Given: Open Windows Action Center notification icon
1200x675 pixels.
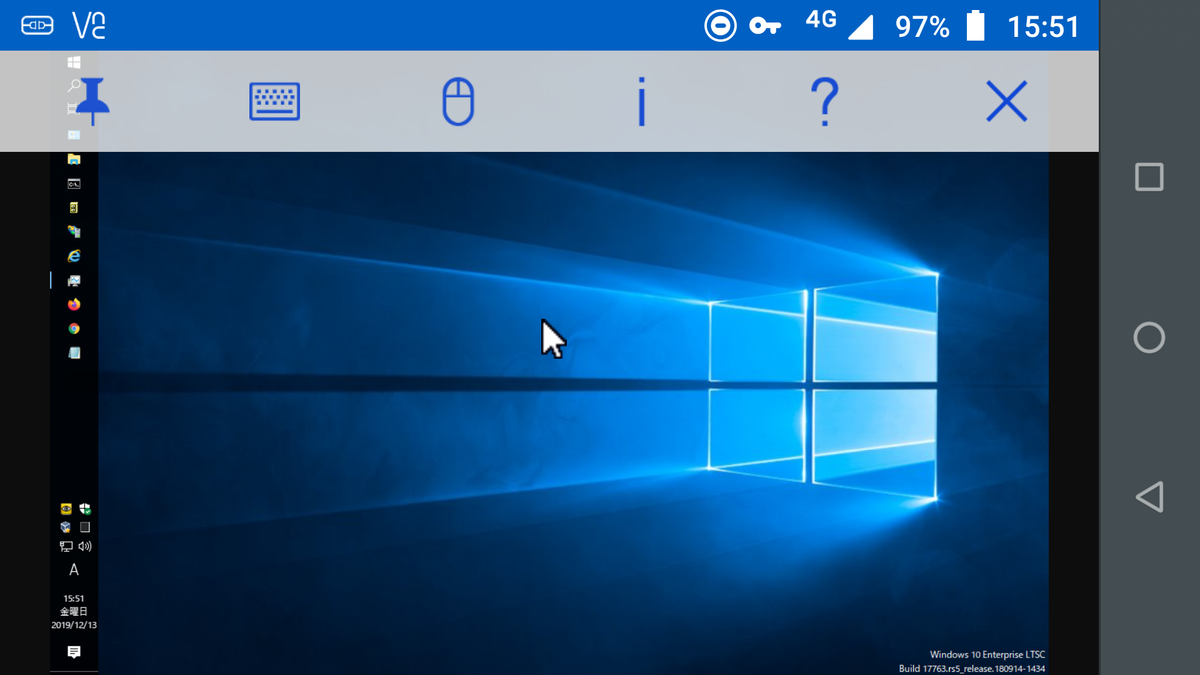Looking at the screenshot, I should pos(74,652).
